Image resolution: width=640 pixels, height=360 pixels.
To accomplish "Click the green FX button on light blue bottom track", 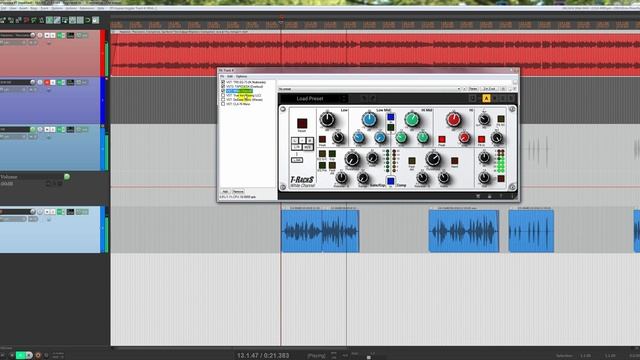I will click(61, 212).
